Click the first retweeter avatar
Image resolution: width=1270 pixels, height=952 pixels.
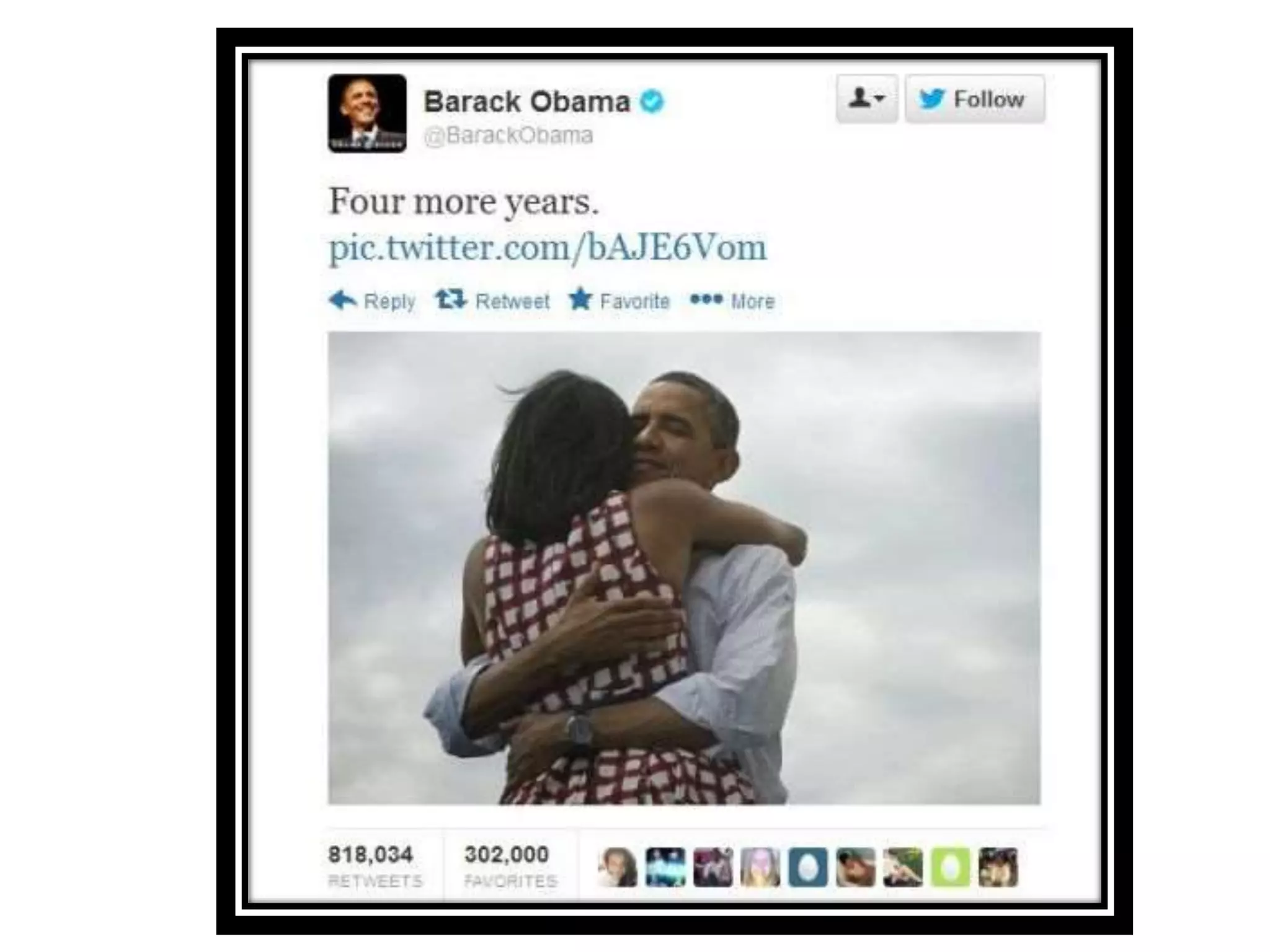click(x=618, y=867)
